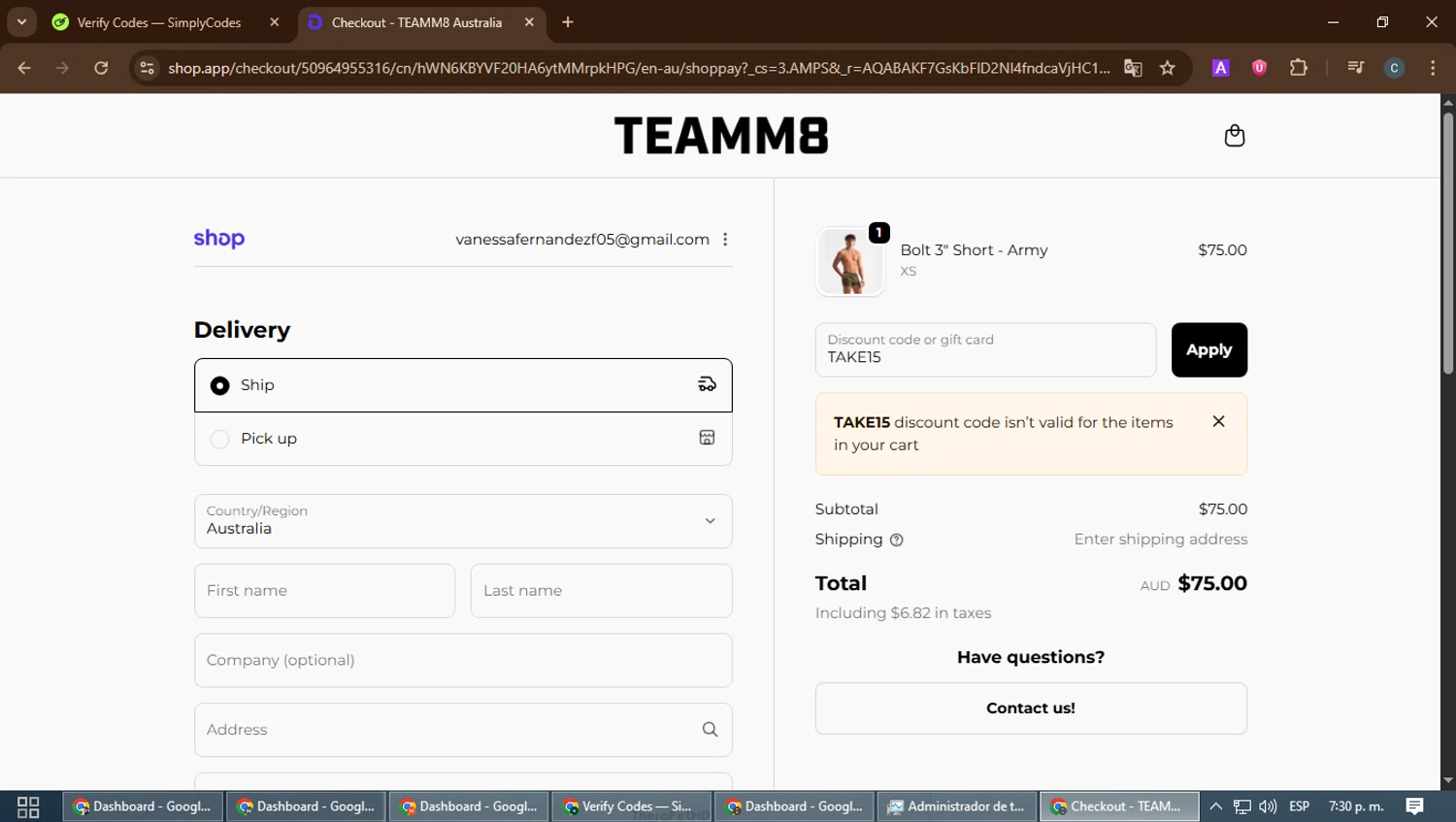Open a new browser tab
Viewport: 1456px width, 822px height.
click(568, 22)
